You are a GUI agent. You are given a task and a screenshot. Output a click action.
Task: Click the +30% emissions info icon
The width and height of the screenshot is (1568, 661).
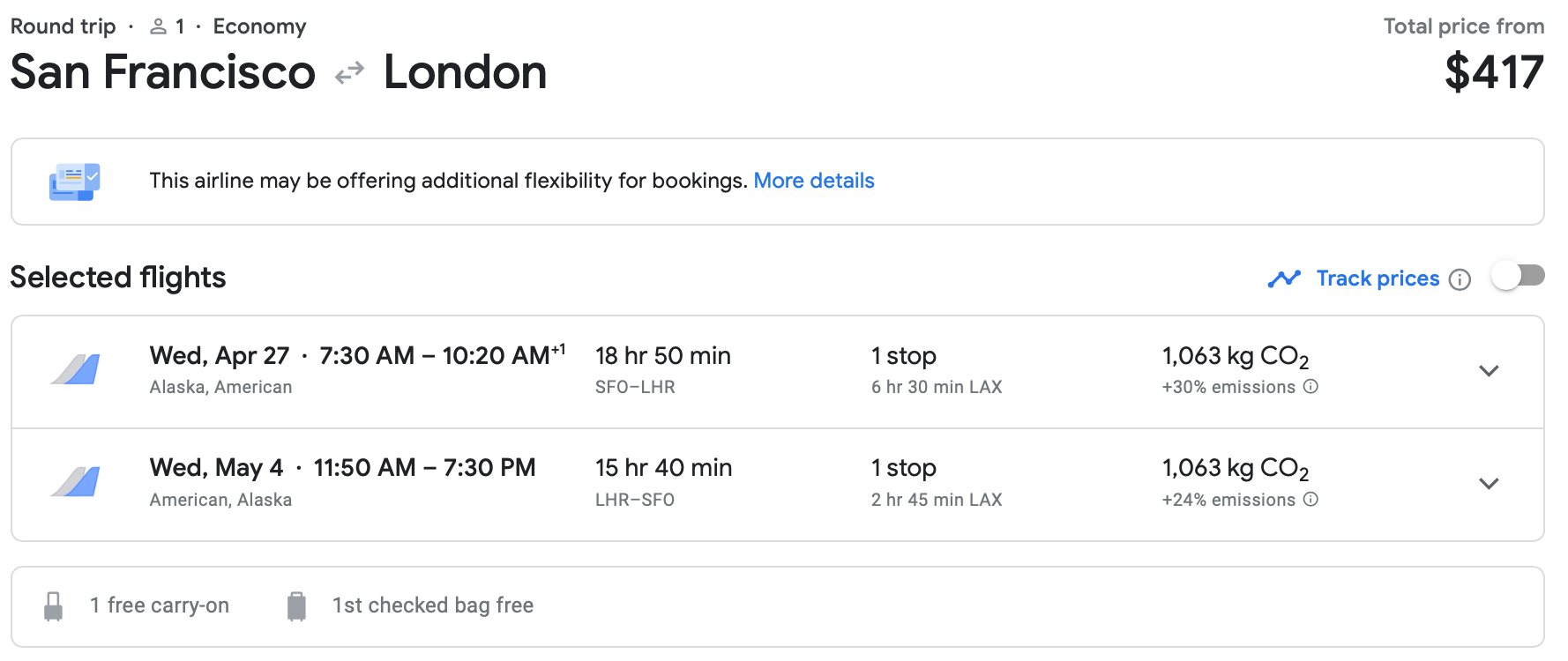(1310, 386)
